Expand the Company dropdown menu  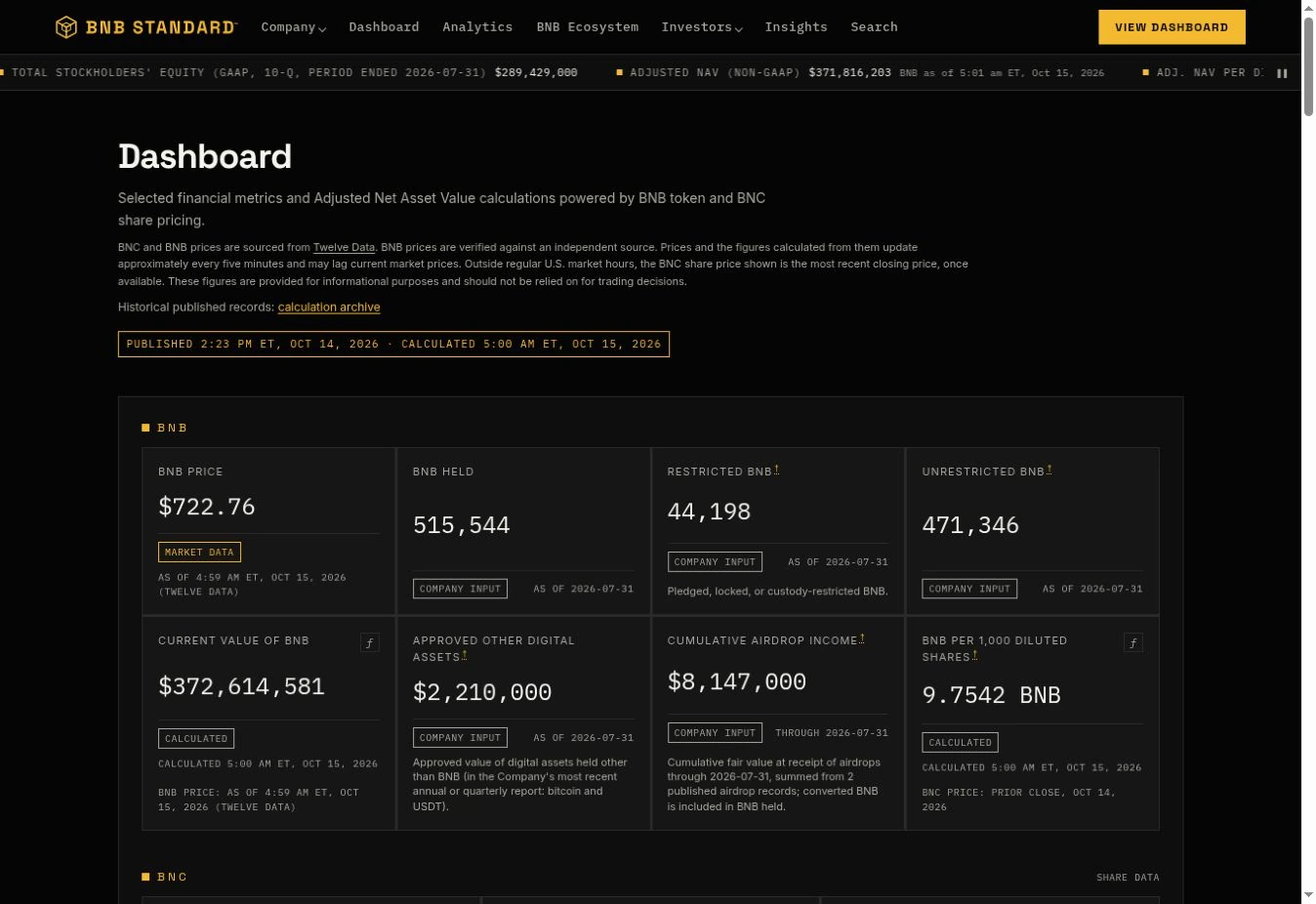coord(293,27)
